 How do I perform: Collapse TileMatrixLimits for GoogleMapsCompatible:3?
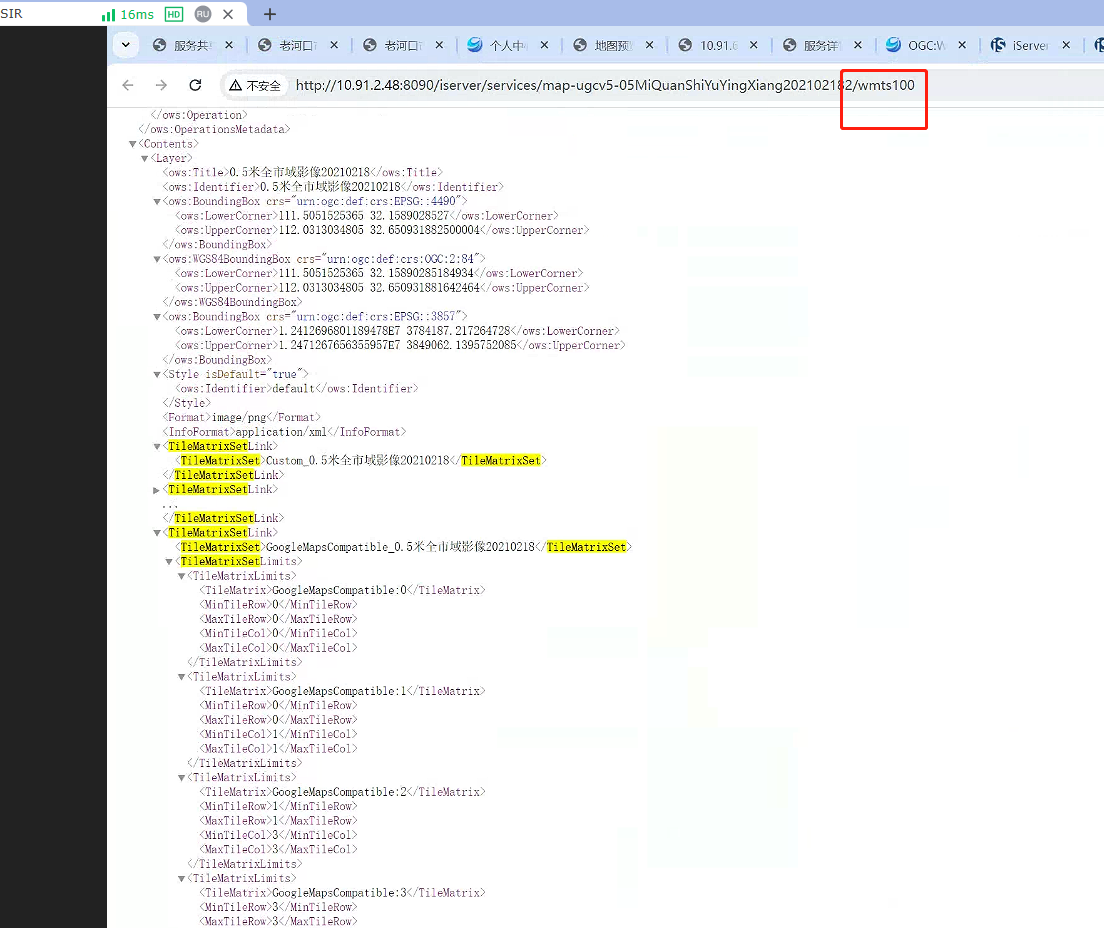(x=182, y=879)
